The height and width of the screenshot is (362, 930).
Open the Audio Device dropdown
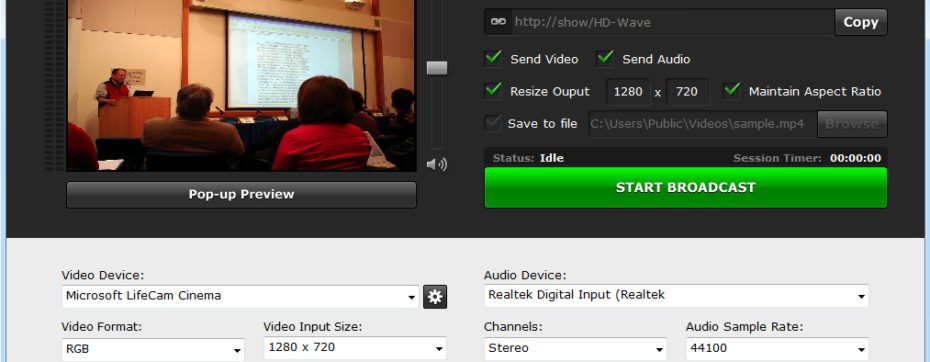(x=676, y=296)
